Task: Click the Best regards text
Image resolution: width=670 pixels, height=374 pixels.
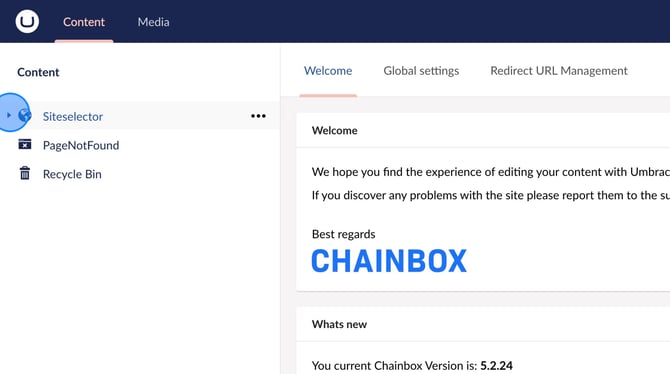Action: coord(344,234)
